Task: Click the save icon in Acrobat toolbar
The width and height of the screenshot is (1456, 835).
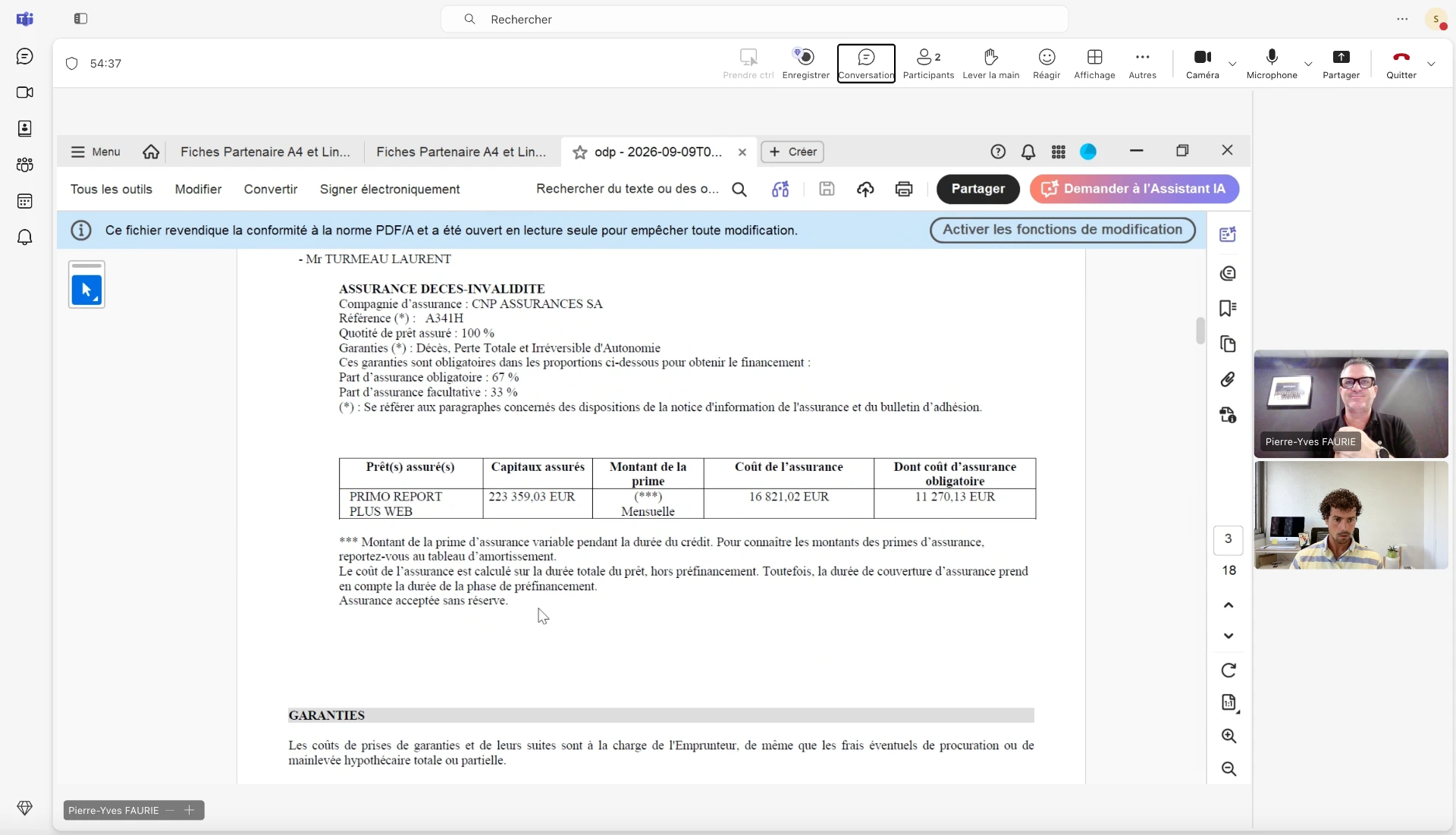Action: (x=827, y=189)
